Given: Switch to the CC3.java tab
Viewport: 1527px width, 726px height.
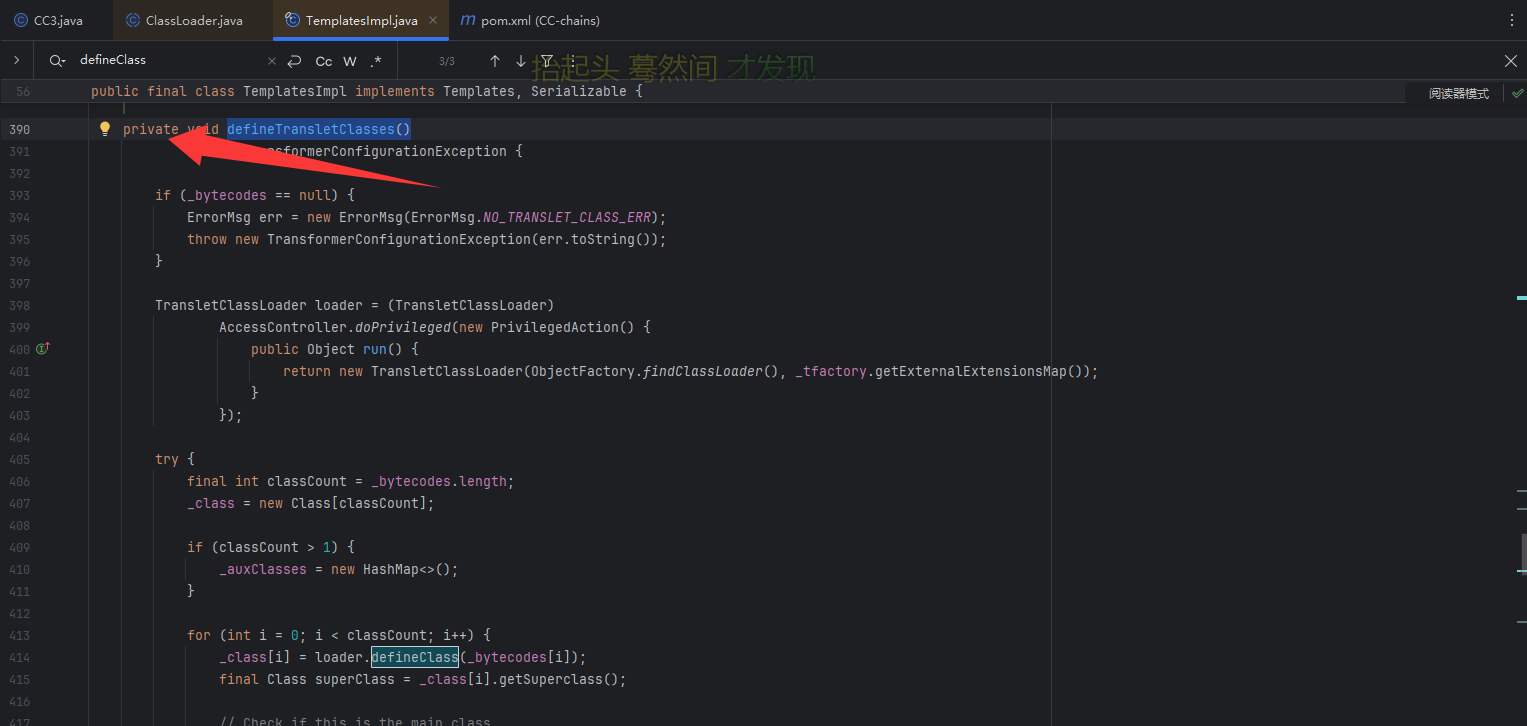Looking at the screenshot, I should 56,20.
